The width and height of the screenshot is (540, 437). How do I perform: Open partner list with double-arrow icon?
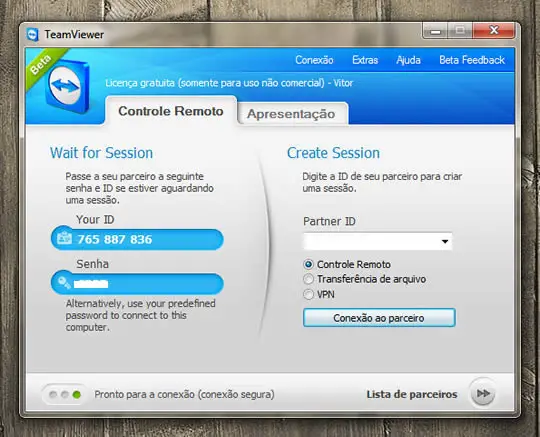click(482, 393)
